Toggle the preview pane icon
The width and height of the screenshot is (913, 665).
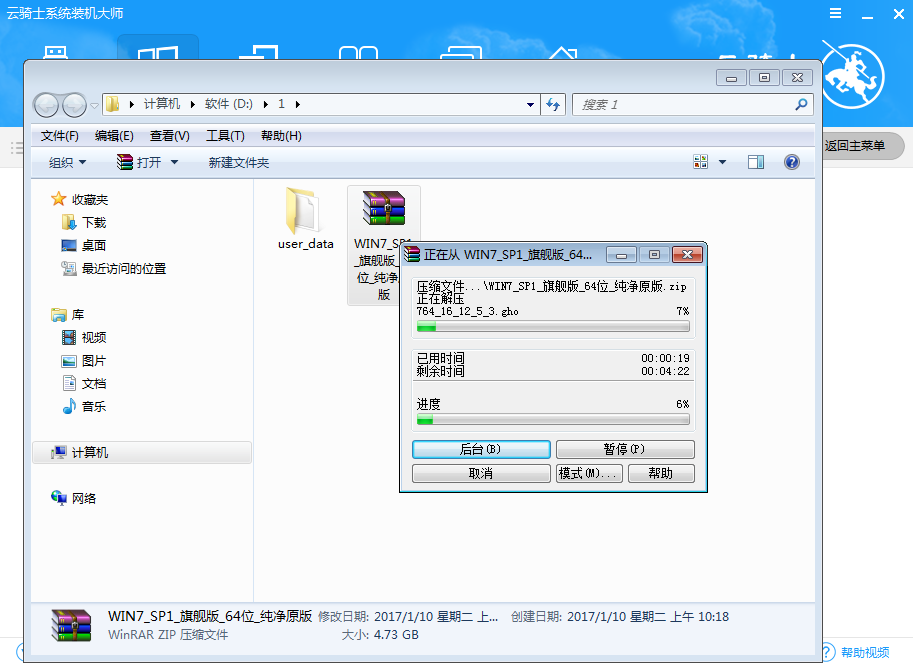click(x=756, y=162)
